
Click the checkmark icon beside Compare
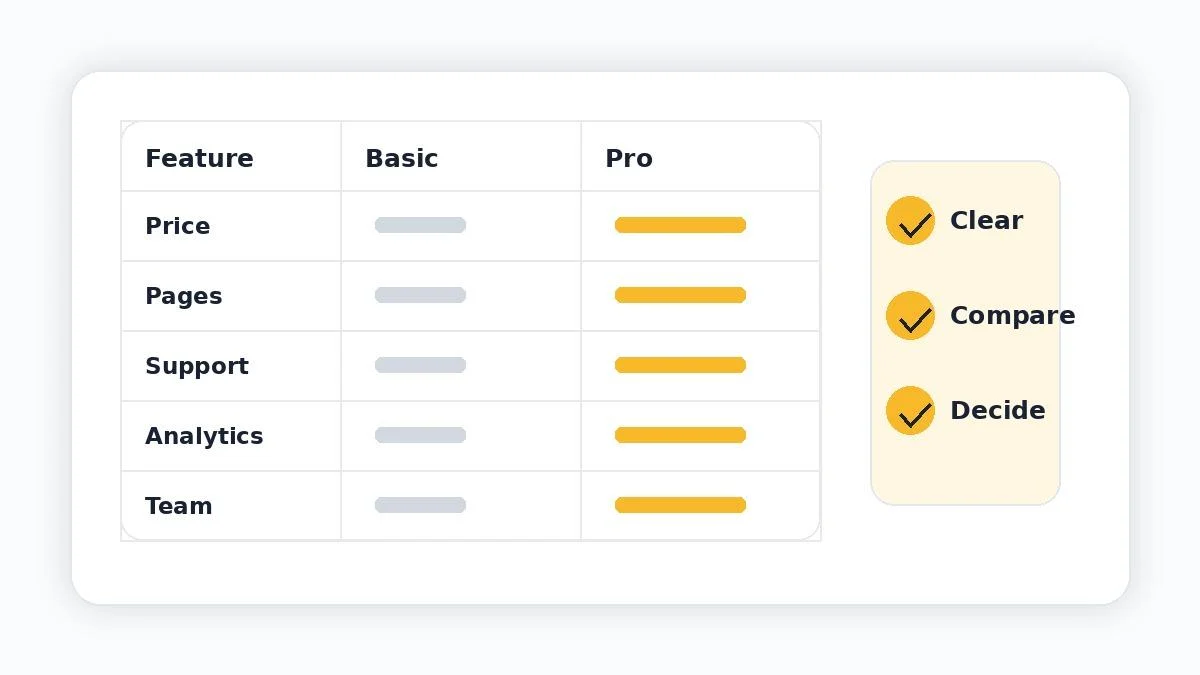click(910, 316)
